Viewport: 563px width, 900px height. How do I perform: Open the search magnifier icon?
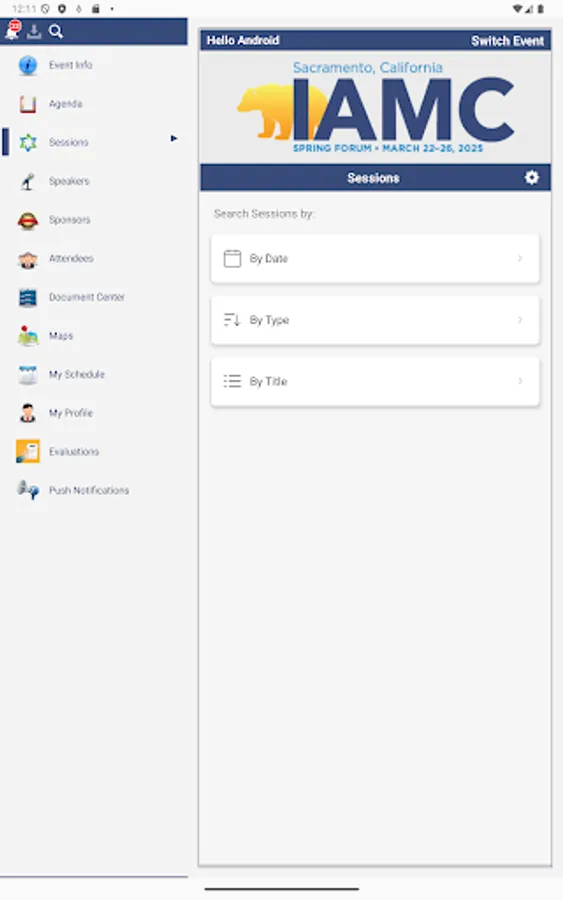[x=56, y=31]
